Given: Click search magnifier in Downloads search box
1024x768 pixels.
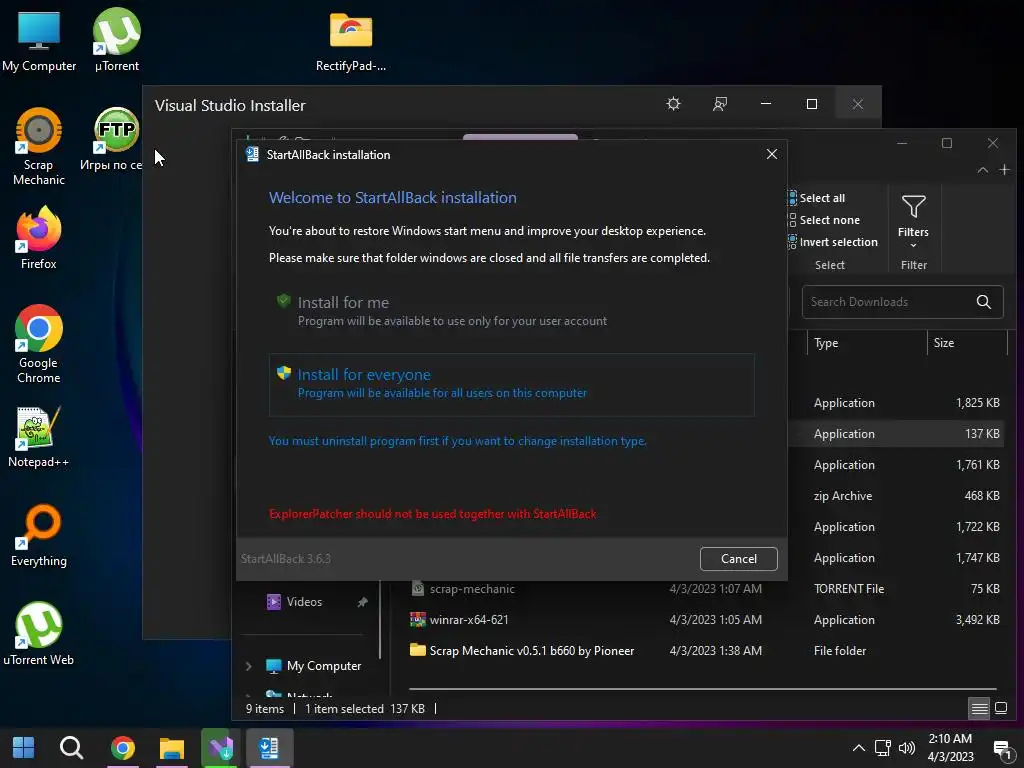Looking at the screenshot, I should (x=984, y=302).
